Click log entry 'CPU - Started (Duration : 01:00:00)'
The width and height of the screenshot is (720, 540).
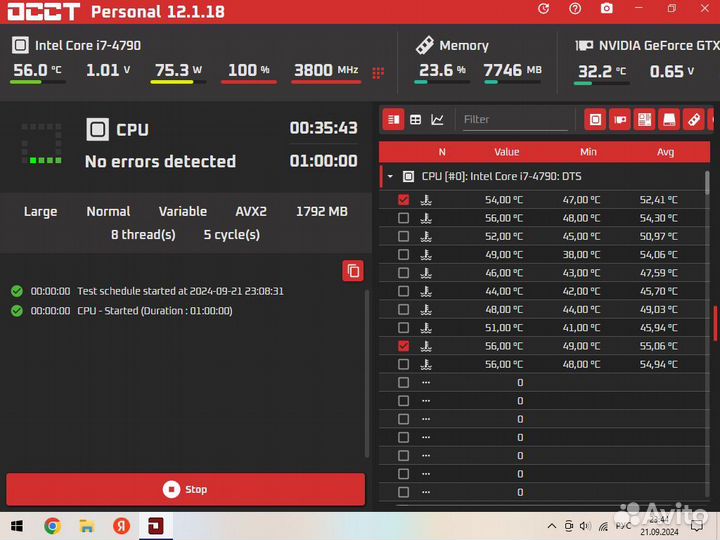(x=155, y=311)
